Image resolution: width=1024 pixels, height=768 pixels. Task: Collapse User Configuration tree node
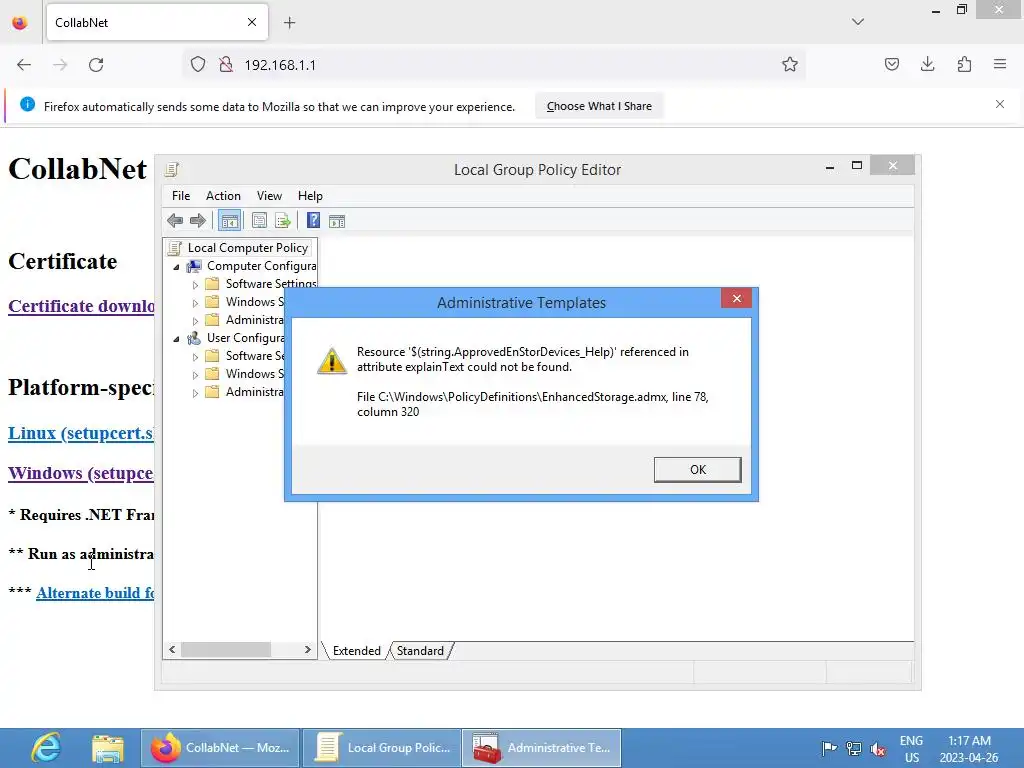176,338
